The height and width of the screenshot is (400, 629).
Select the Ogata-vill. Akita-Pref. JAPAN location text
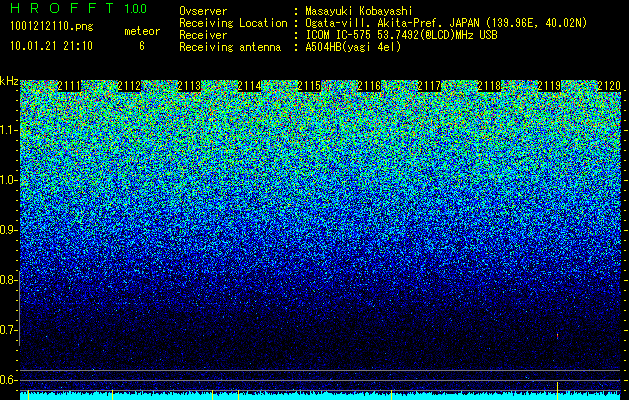pos(446,23)
